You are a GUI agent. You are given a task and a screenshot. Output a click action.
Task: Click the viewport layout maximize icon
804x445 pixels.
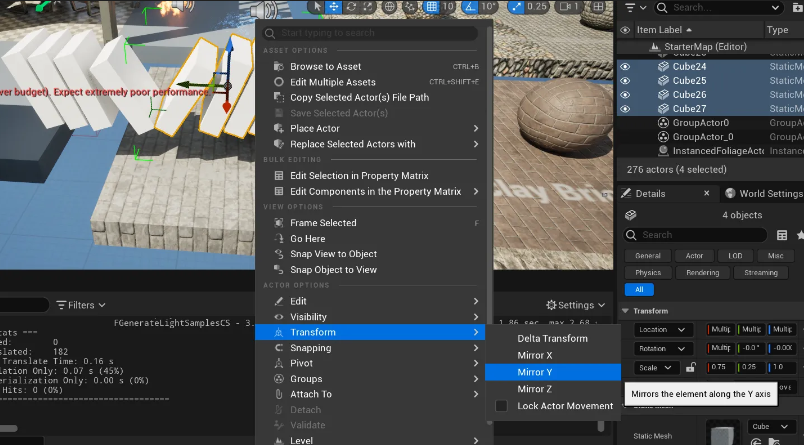tap(598, 7)
